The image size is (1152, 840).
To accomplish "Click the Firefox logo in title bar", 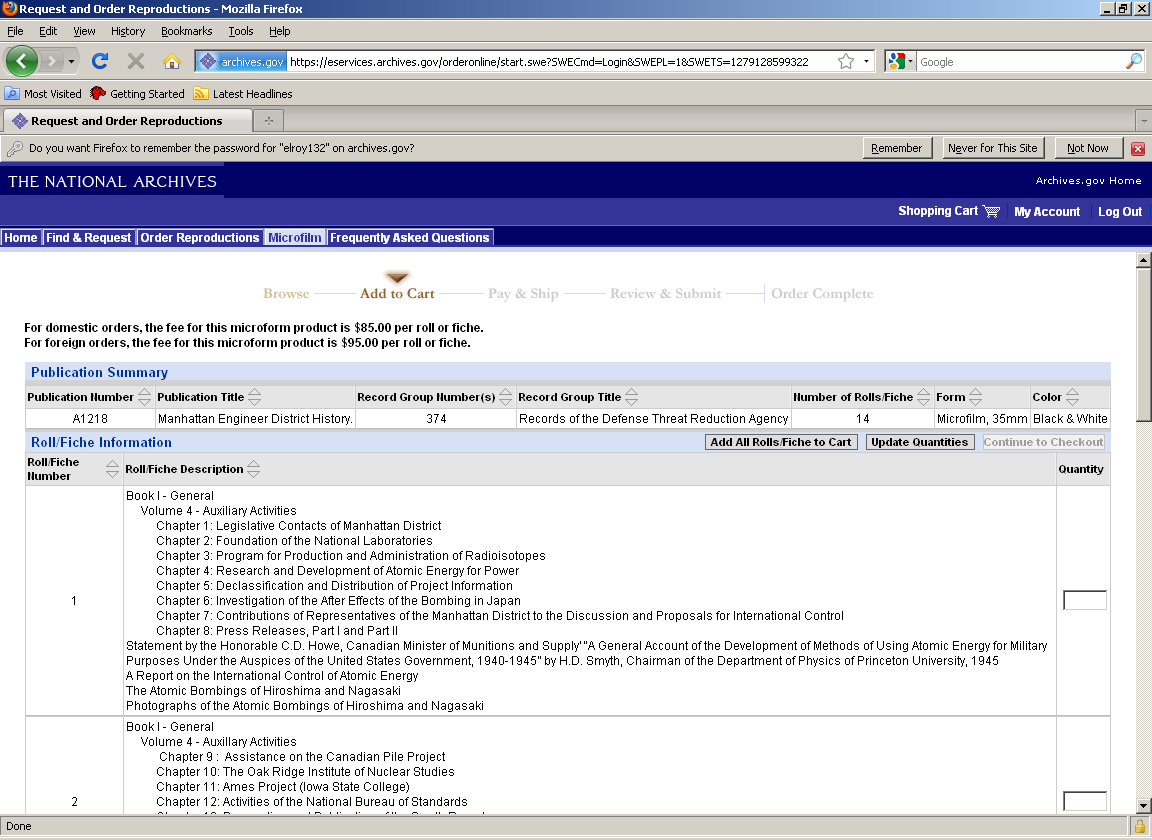I will [x=9, y=9].
